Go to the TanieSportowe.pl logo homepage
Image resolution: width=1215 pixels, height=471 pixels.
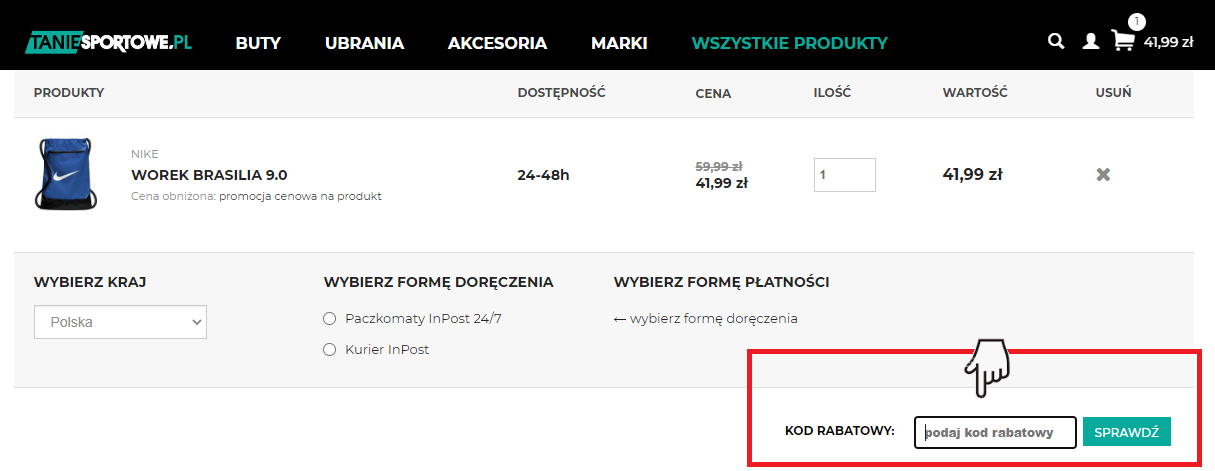coord(108,42)
